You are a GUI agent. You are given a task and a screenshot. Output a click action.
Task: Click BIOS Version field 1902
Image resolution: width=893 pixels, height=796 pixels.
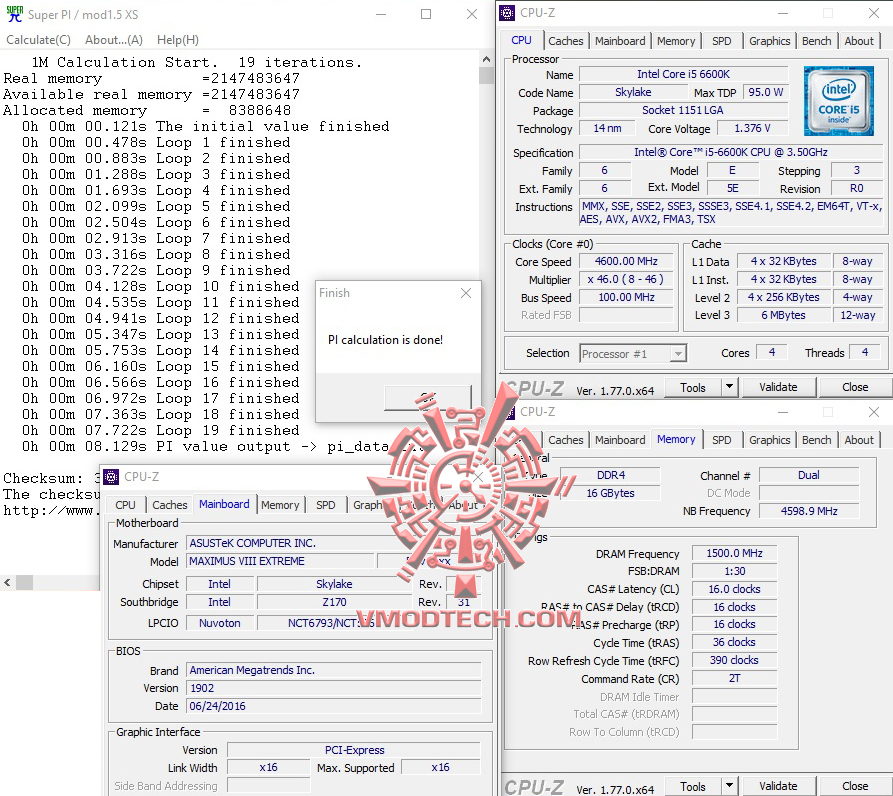pyautogui.click(x=334, y=688)
